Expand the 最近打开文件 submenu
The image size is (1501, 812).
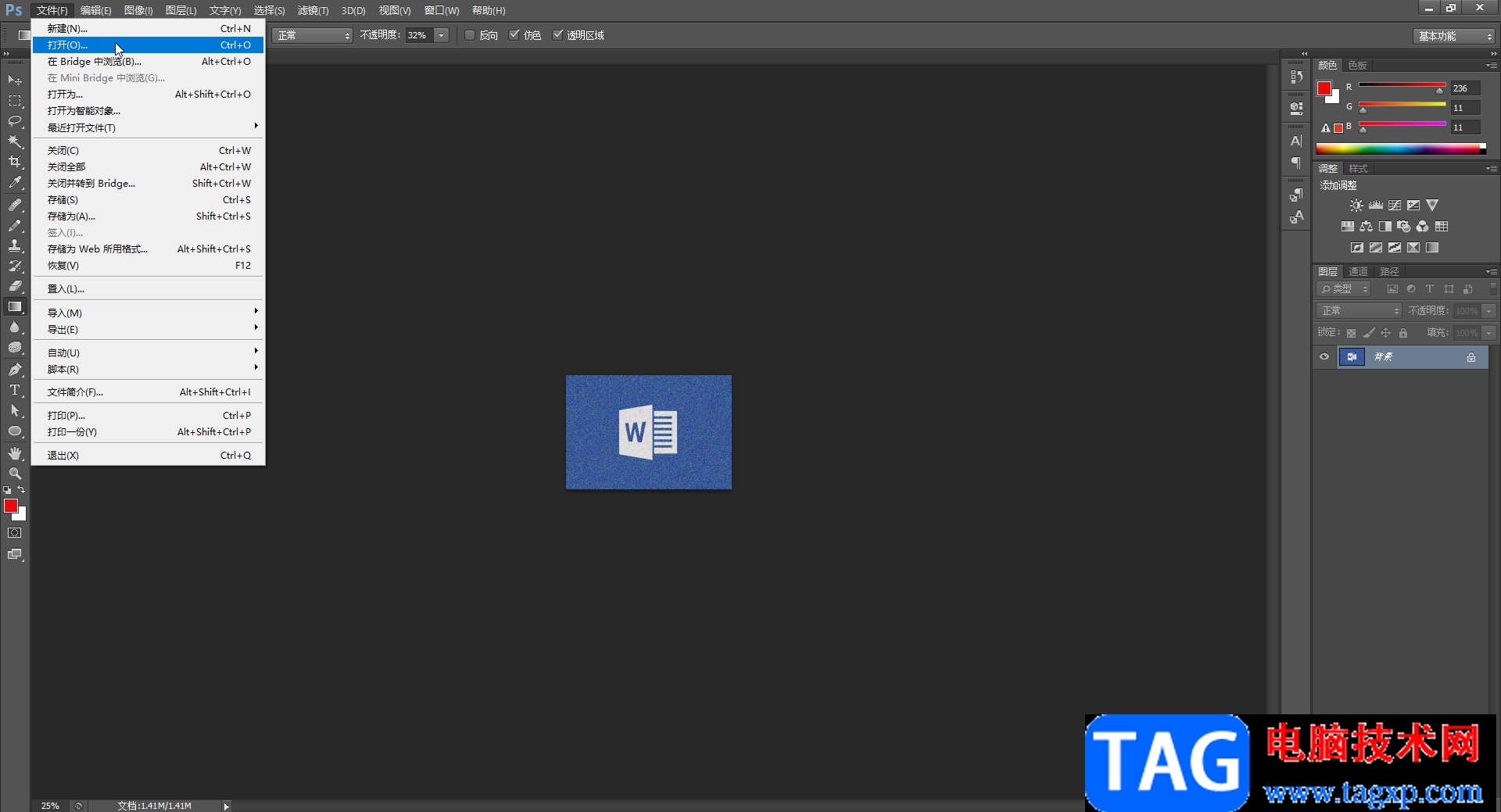pyautogui.click(x=149, y=127)
